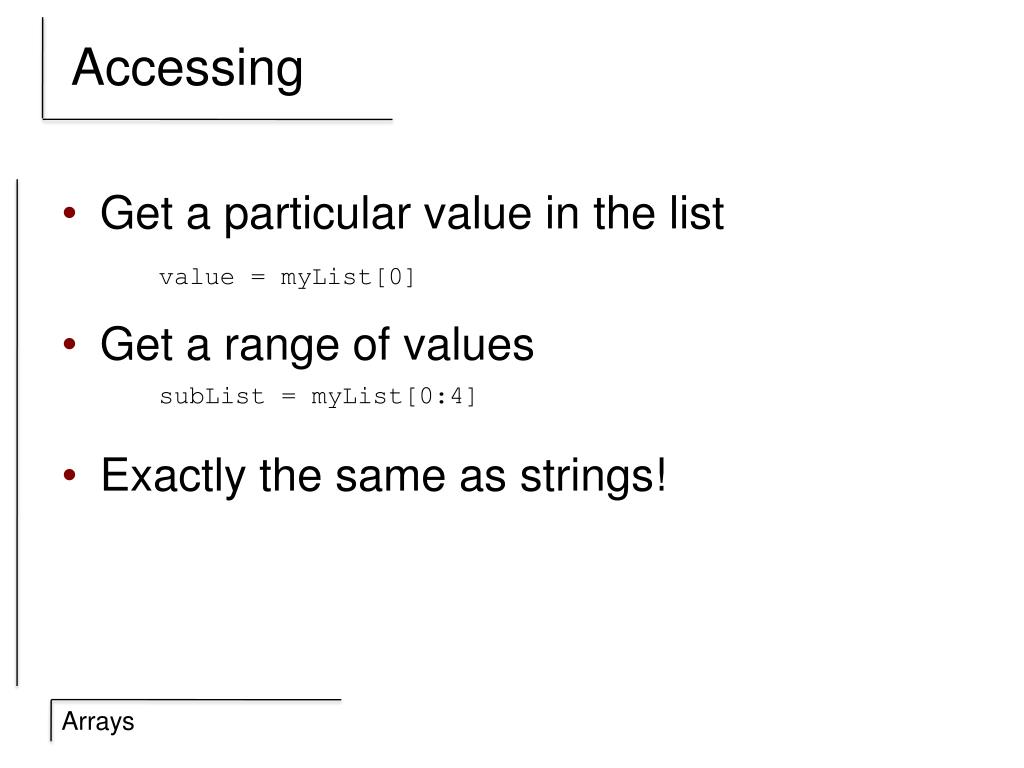The height and width of the screenshot is (768, 1024).
Task: Click the "Get a range of values" text
Action: coord(317,345)
